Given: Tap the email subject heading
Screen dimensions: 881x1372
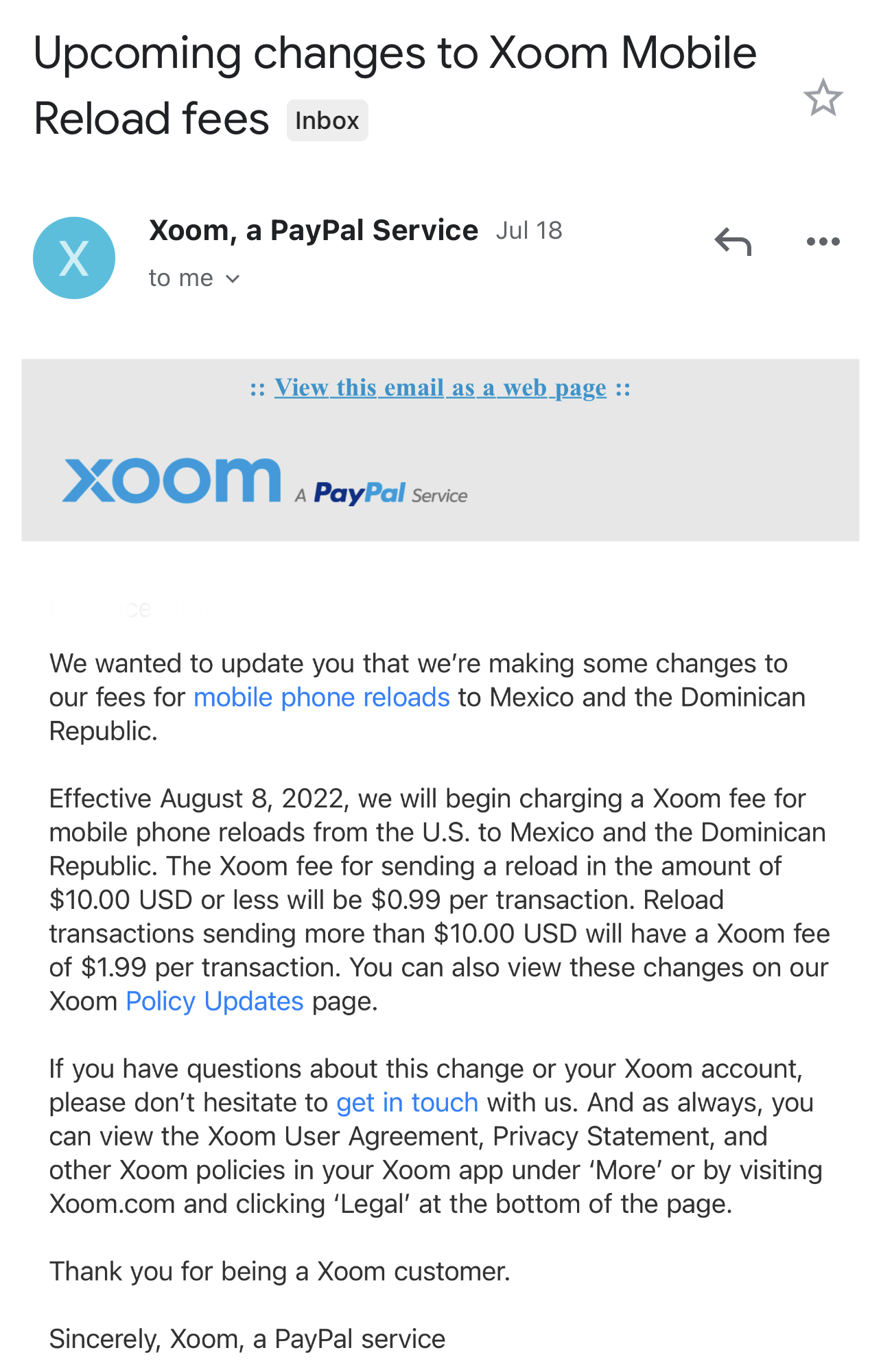Looking at the screenshot, I should pyautogui.click(x=395, y=85).
